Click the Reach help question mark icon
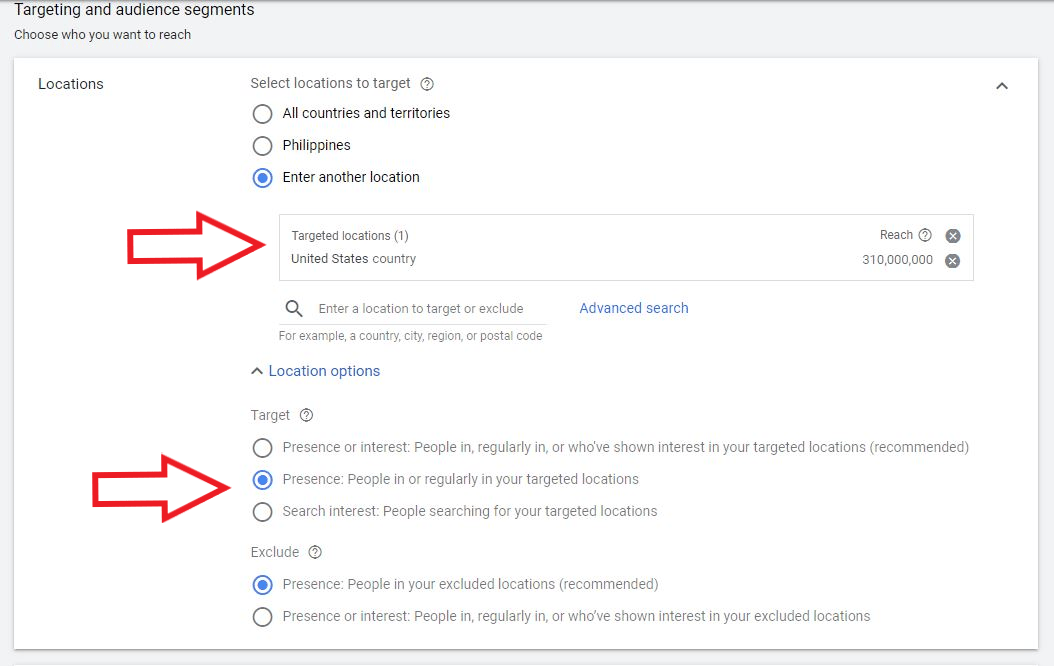 click(x=925, y=235)
